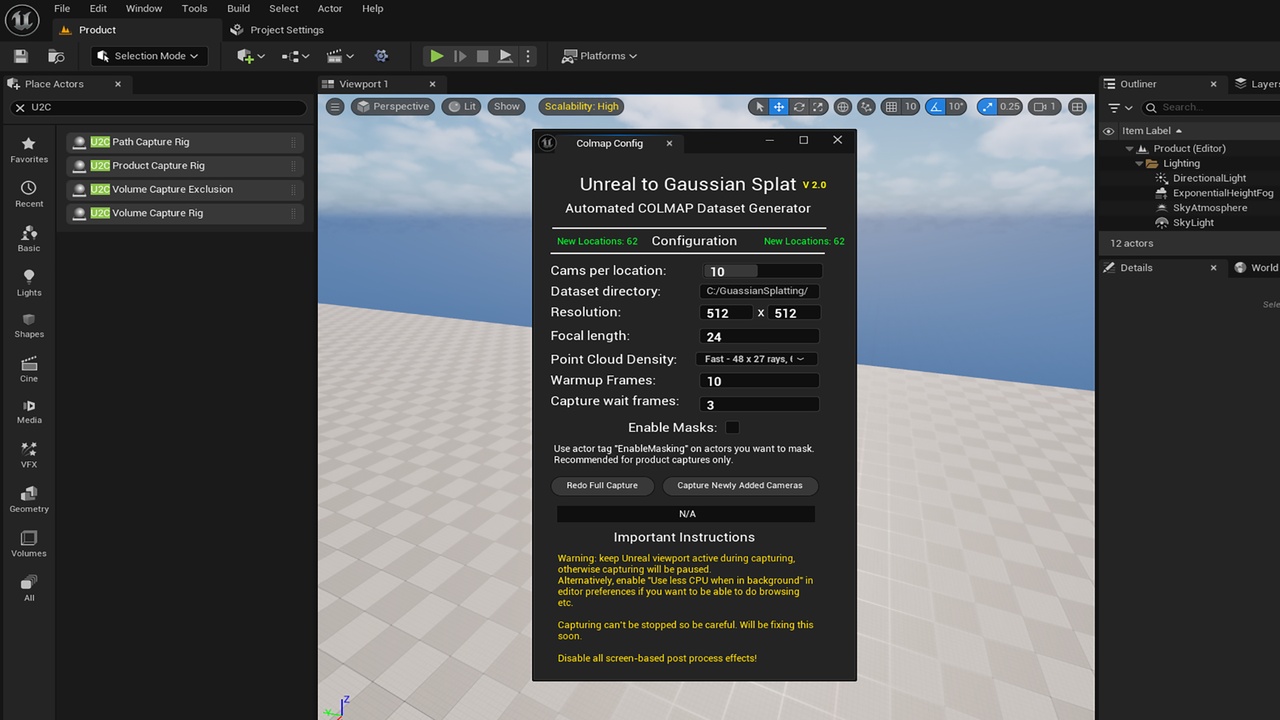Screen dimensions: 1280x720
Task: Open the viewport Show menu
Action: tap(507, 106)
